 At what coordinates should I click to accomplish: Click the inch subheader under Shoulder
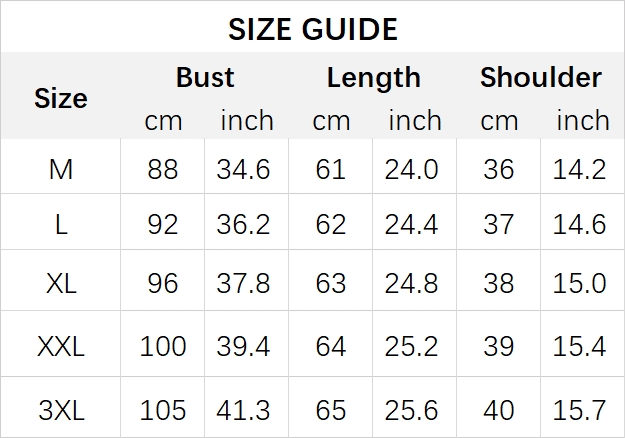pos(582,121)
